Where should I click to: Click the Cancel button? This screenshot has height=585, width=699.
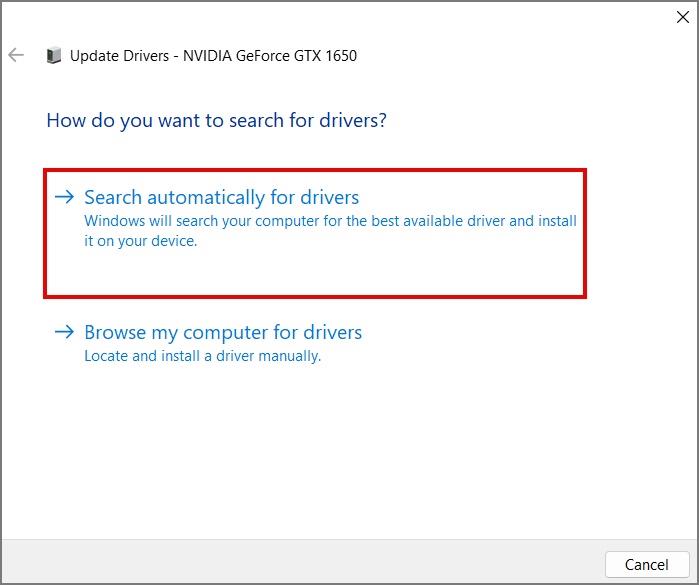pos(647,564)
